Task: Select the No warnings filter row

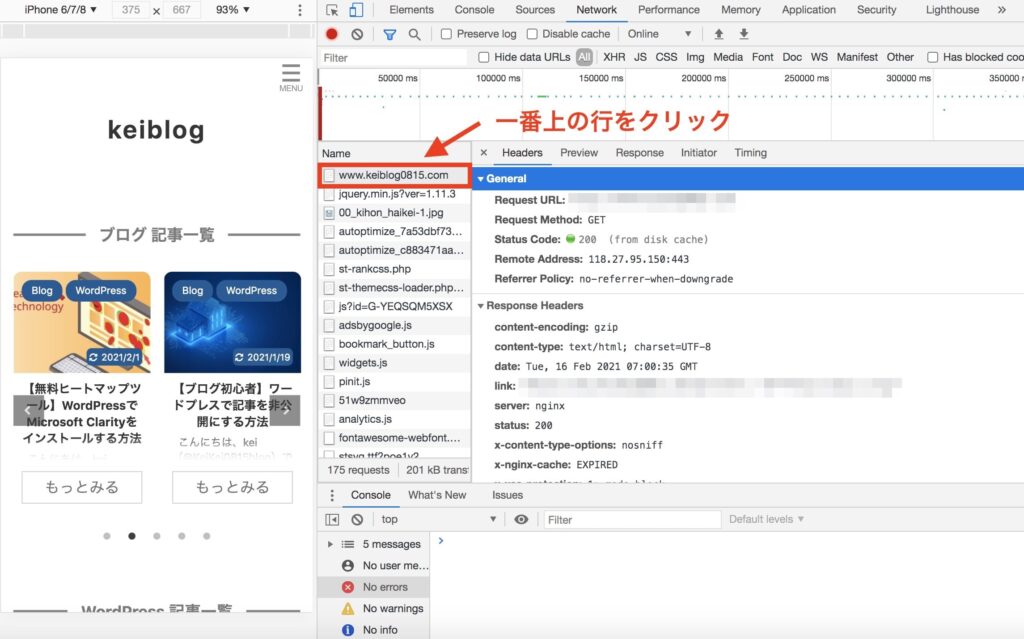Action: pos(374,608)
